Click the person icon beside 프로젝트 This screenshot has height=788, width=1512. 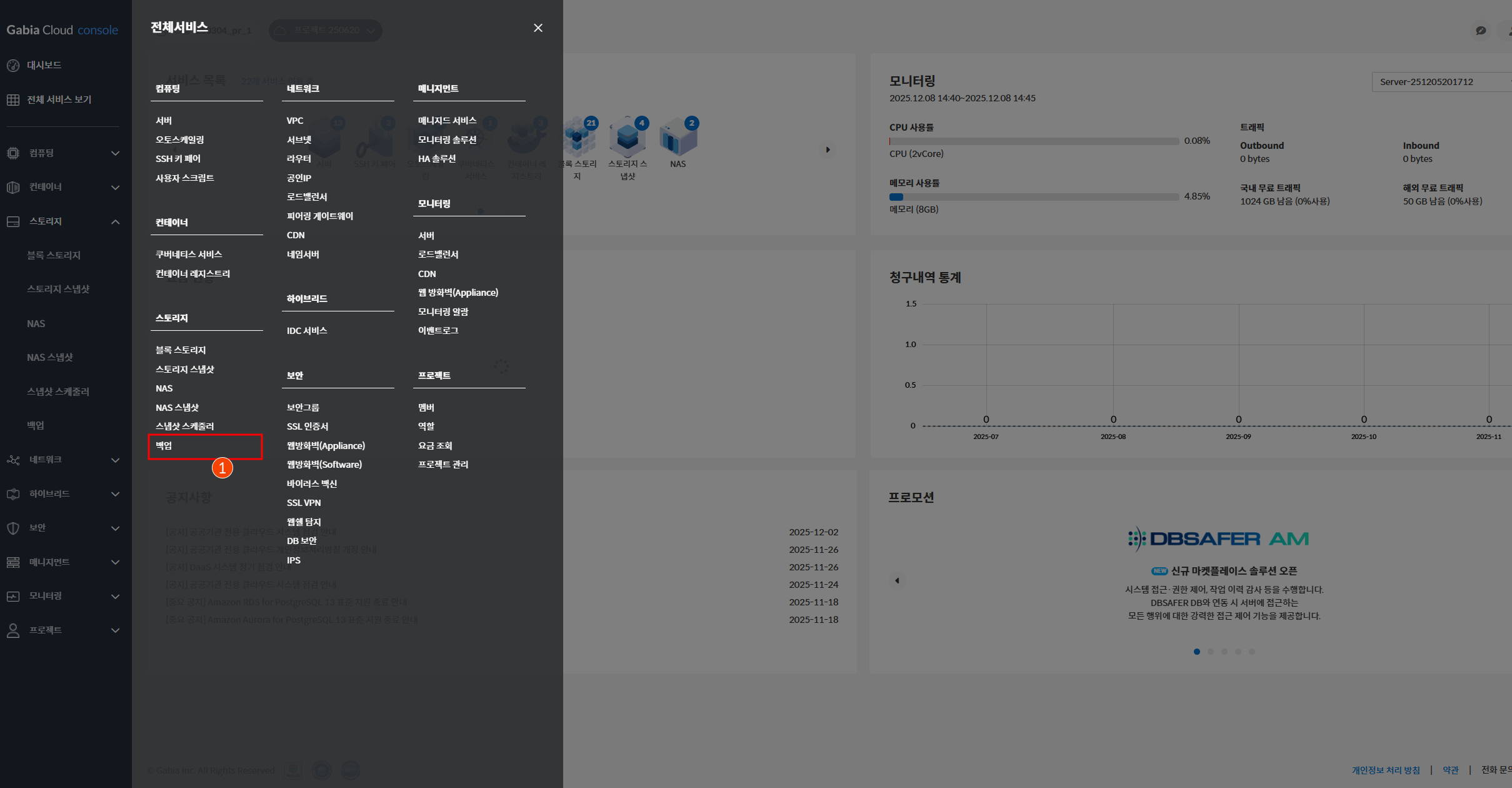pyautogui.click(x=13, y=630)
